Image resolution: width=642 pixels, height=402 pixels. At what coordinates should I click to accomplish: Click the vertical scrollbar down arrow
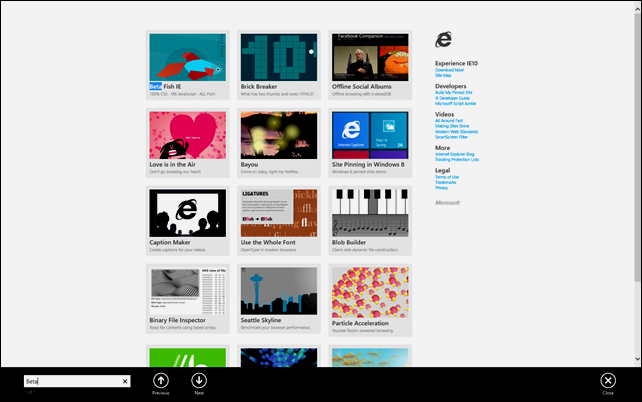point(637,357)
